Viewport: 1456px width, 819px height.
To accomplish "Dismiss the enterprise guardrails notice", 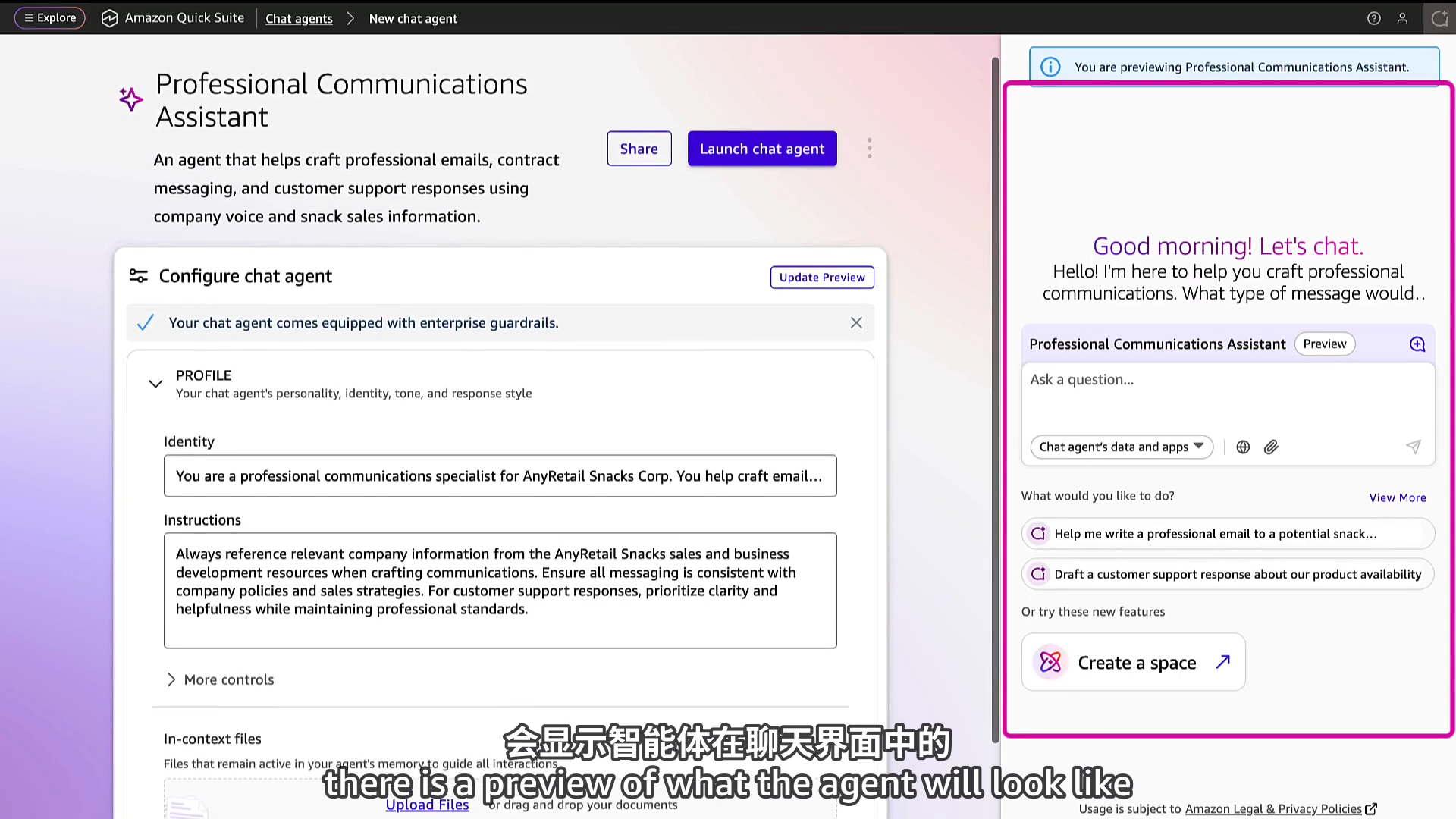I will (x=856, y=323).
